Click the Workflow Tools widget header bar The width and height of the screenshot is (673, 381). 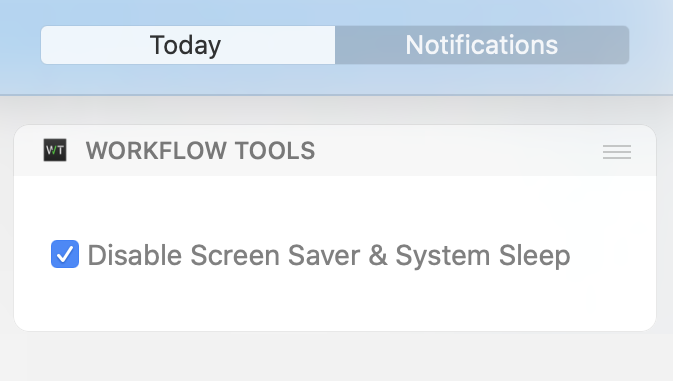[x=335, y=151]
